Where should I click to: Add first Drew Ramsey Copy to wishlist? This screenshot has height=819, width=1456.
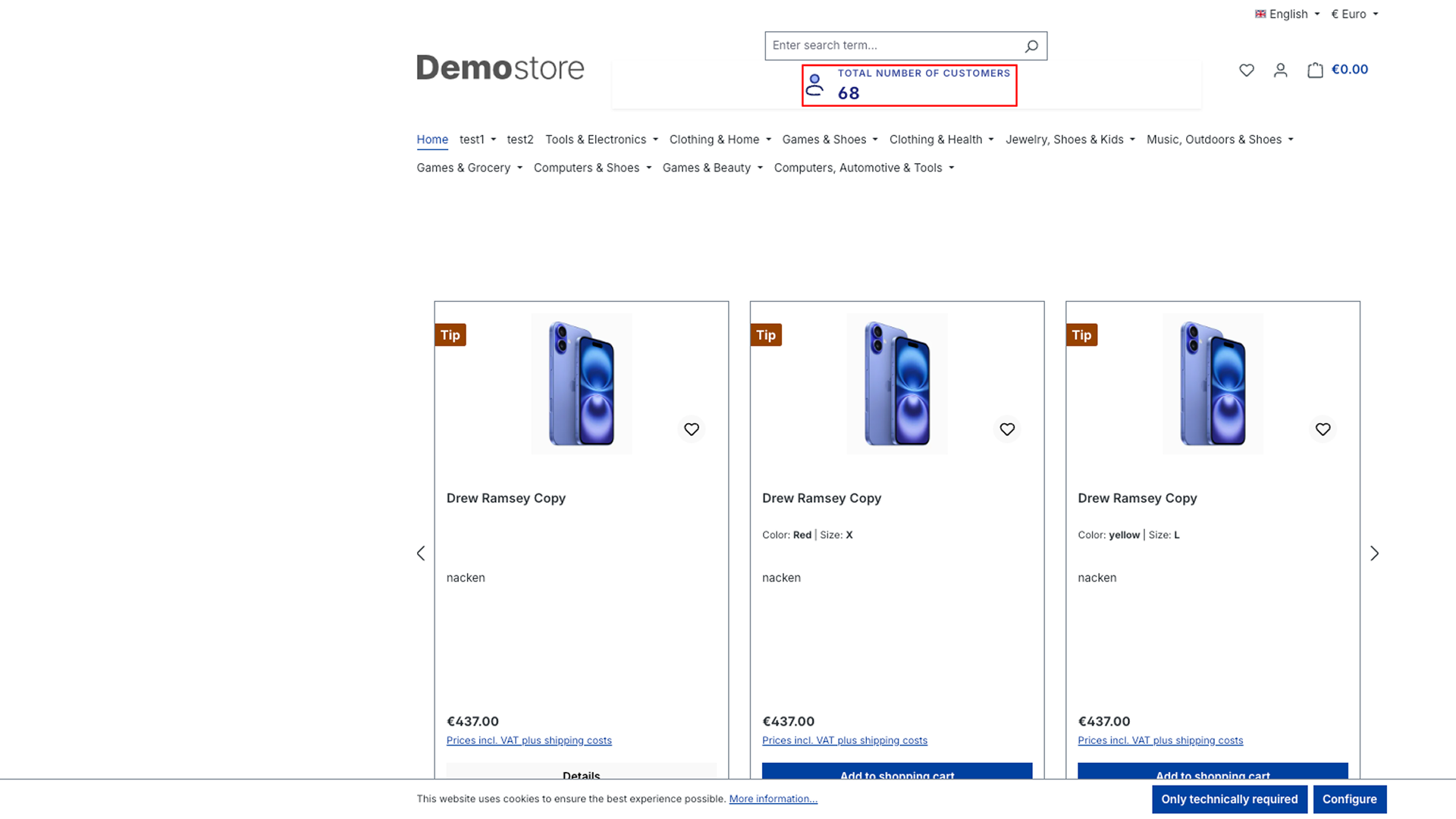[692, 429]
